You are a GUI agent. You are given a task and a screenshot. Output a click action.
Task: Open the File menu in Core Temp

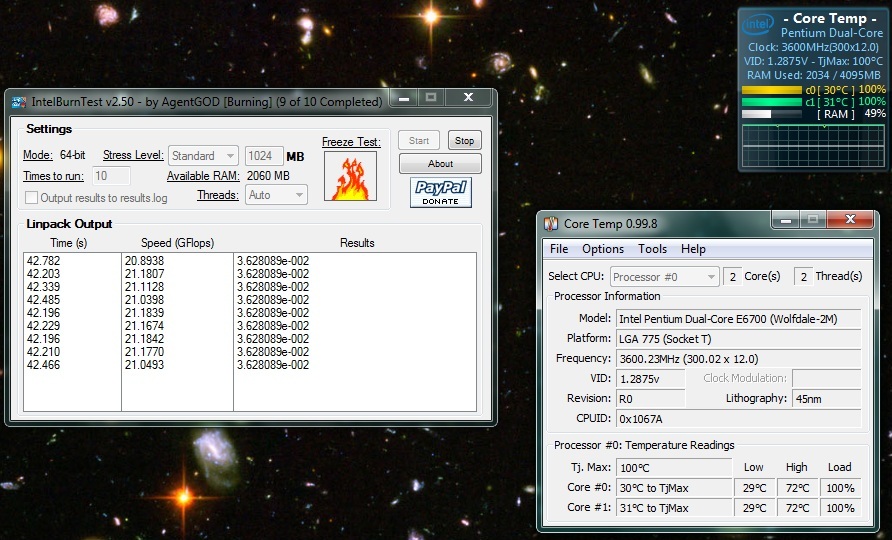(559, 249)
